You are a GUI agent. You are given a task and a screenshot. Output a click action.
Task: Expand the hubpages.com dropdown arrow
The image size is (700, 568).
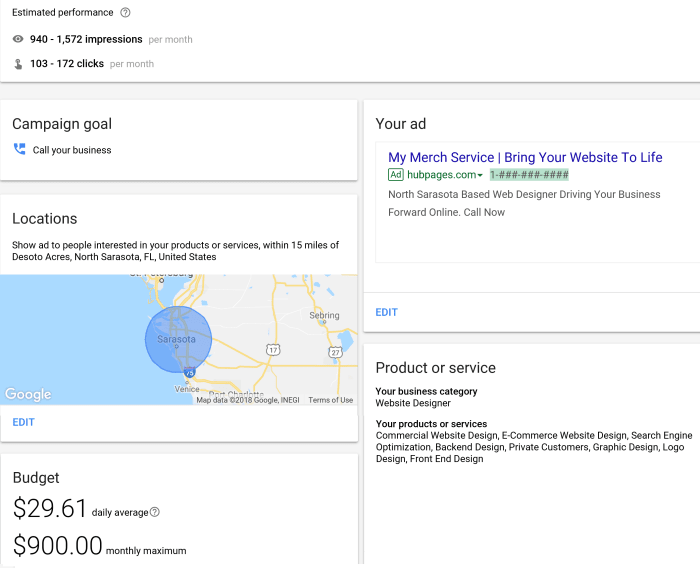[480, 176]
